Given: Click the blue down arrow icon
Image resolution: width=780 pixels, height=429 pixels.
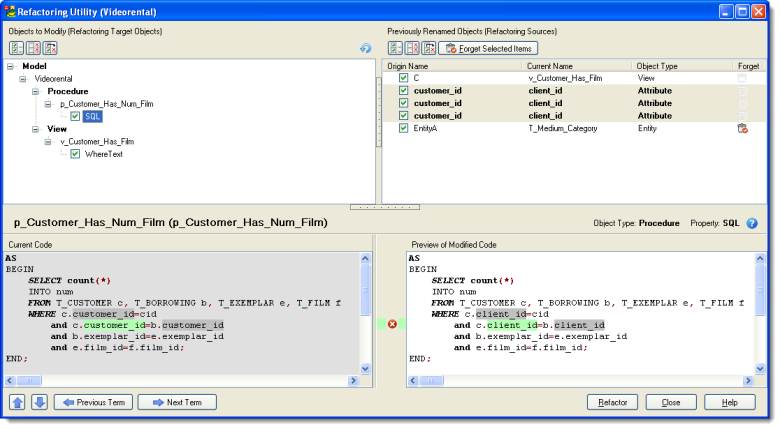Looking at the screenshot, I should (x=39, y=402).
